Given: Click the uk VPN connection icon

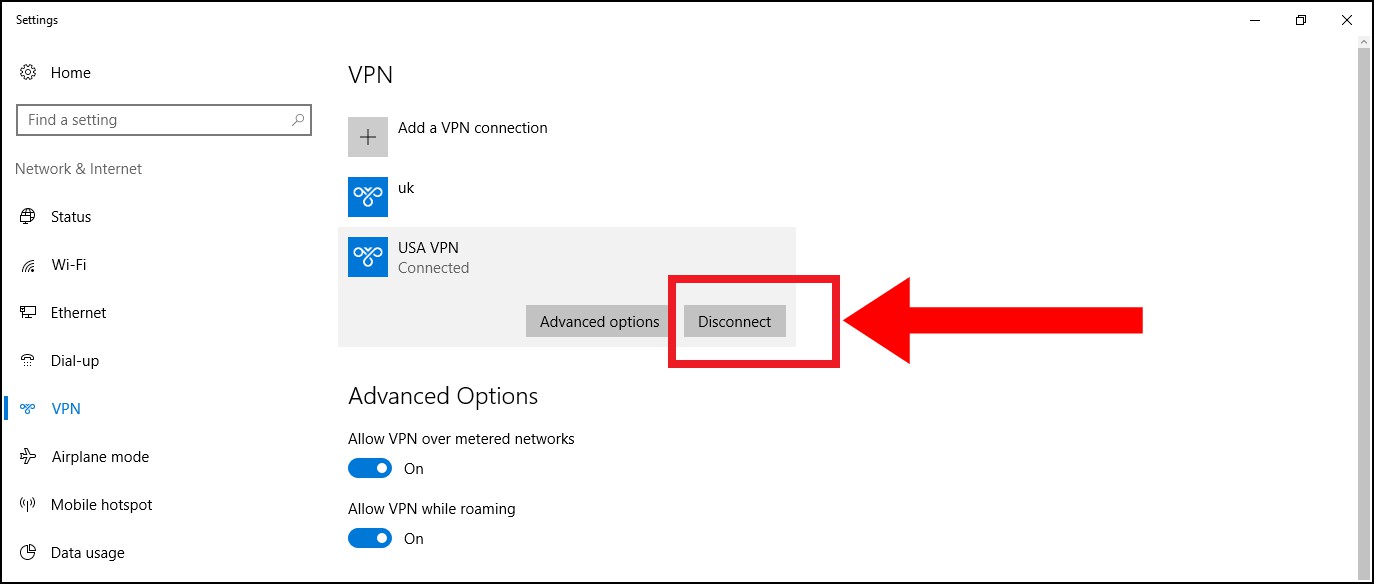Looking at the screenshot, I should click(x=368, y=197).
